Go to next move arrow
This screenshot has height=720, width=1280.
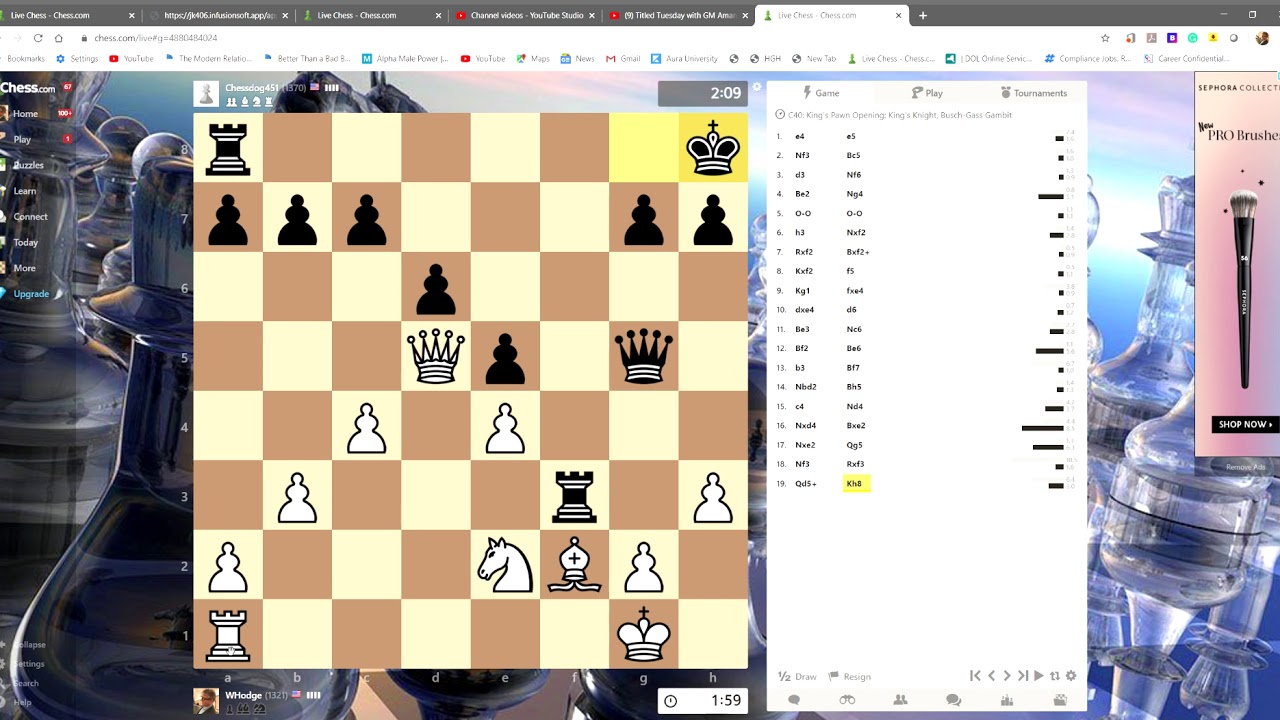point(1007,676)
